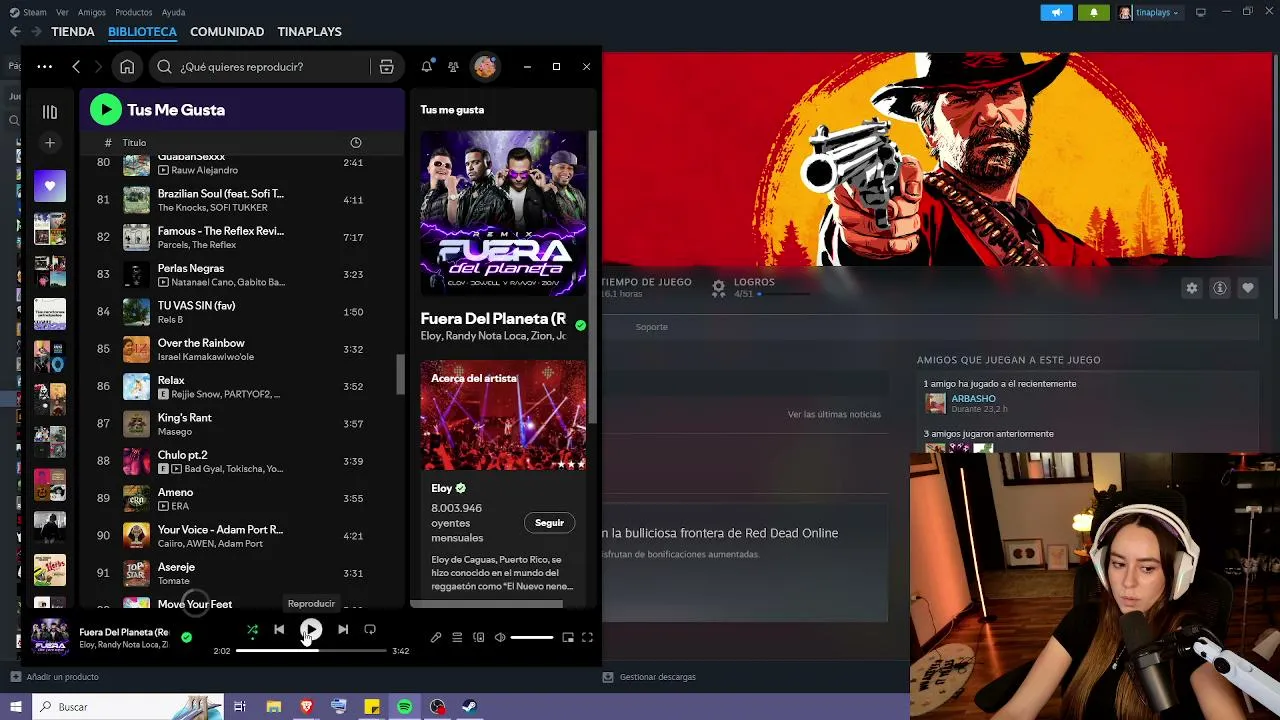Open Task View on the taskbar

[240, 707]
